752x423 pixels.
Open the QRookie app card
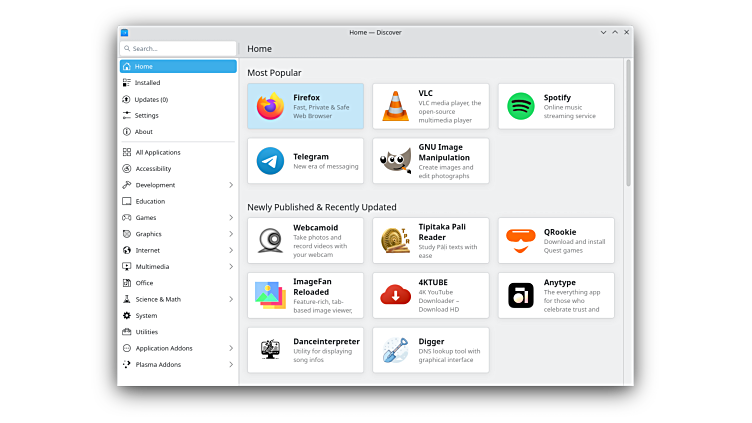tap(556, 241)
